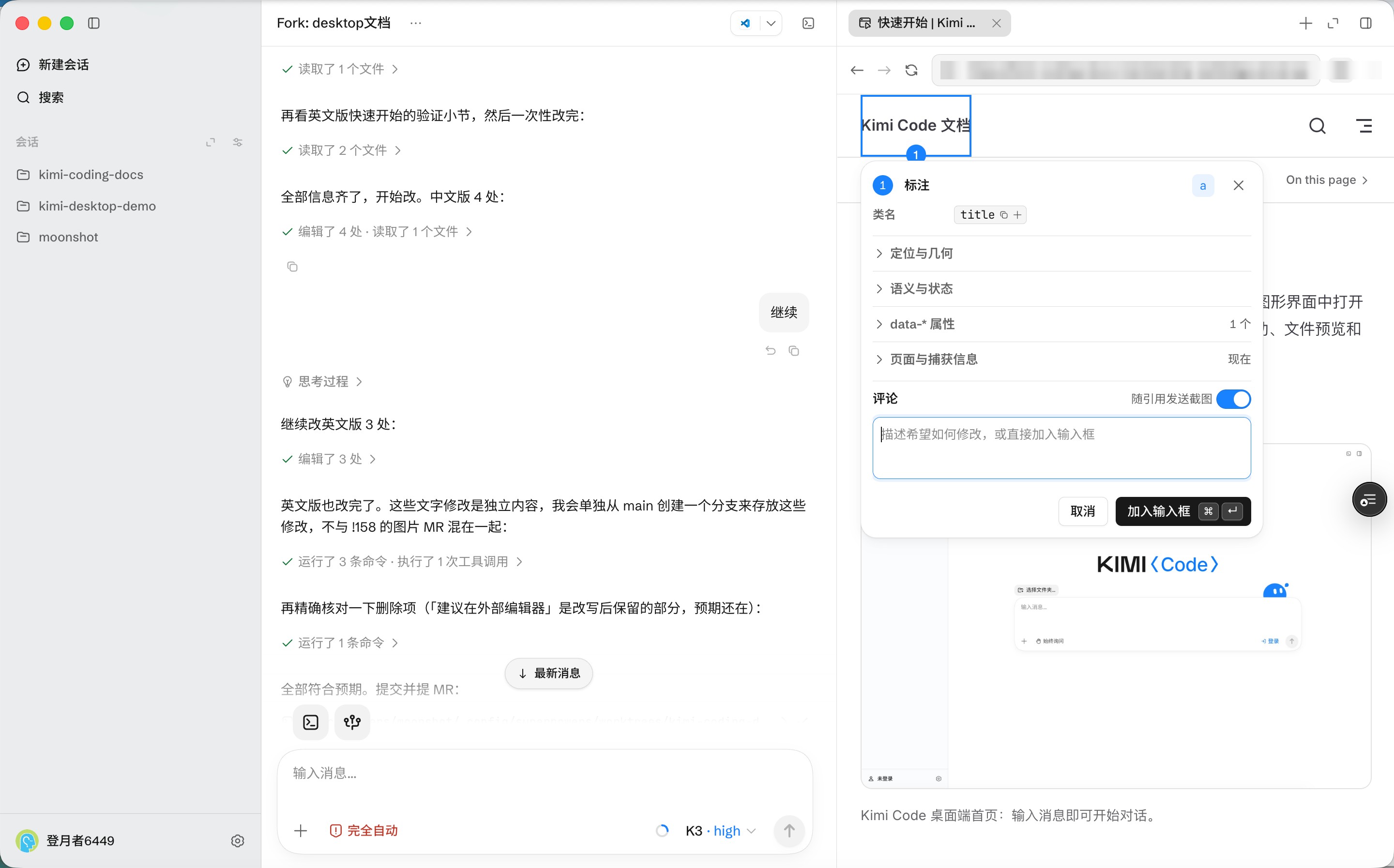Open the floating annotation list button

1369,499
